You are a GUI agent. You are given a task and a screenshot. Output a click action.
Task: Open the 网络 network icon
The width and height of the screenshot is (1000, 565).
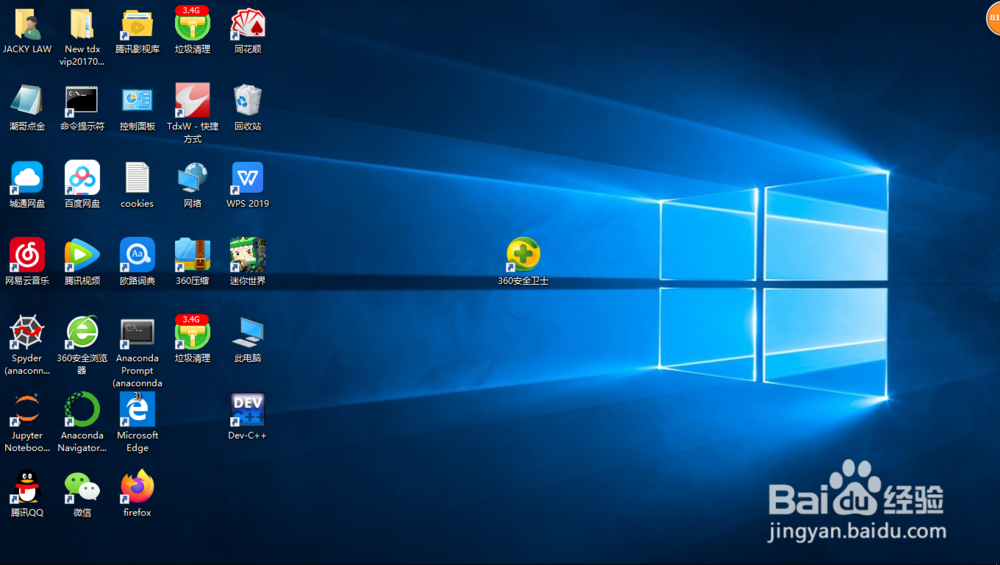[192, 178]
